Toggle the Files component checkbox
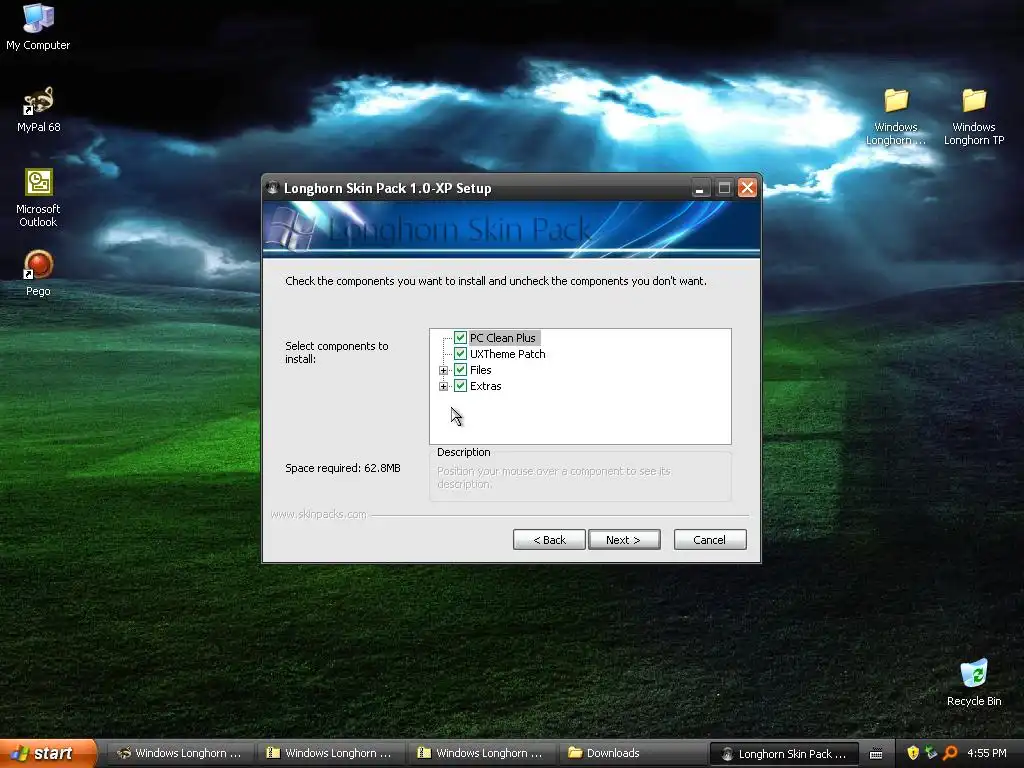The height and width of the screenshot is (768, 1024). click(x=460, y=370)
